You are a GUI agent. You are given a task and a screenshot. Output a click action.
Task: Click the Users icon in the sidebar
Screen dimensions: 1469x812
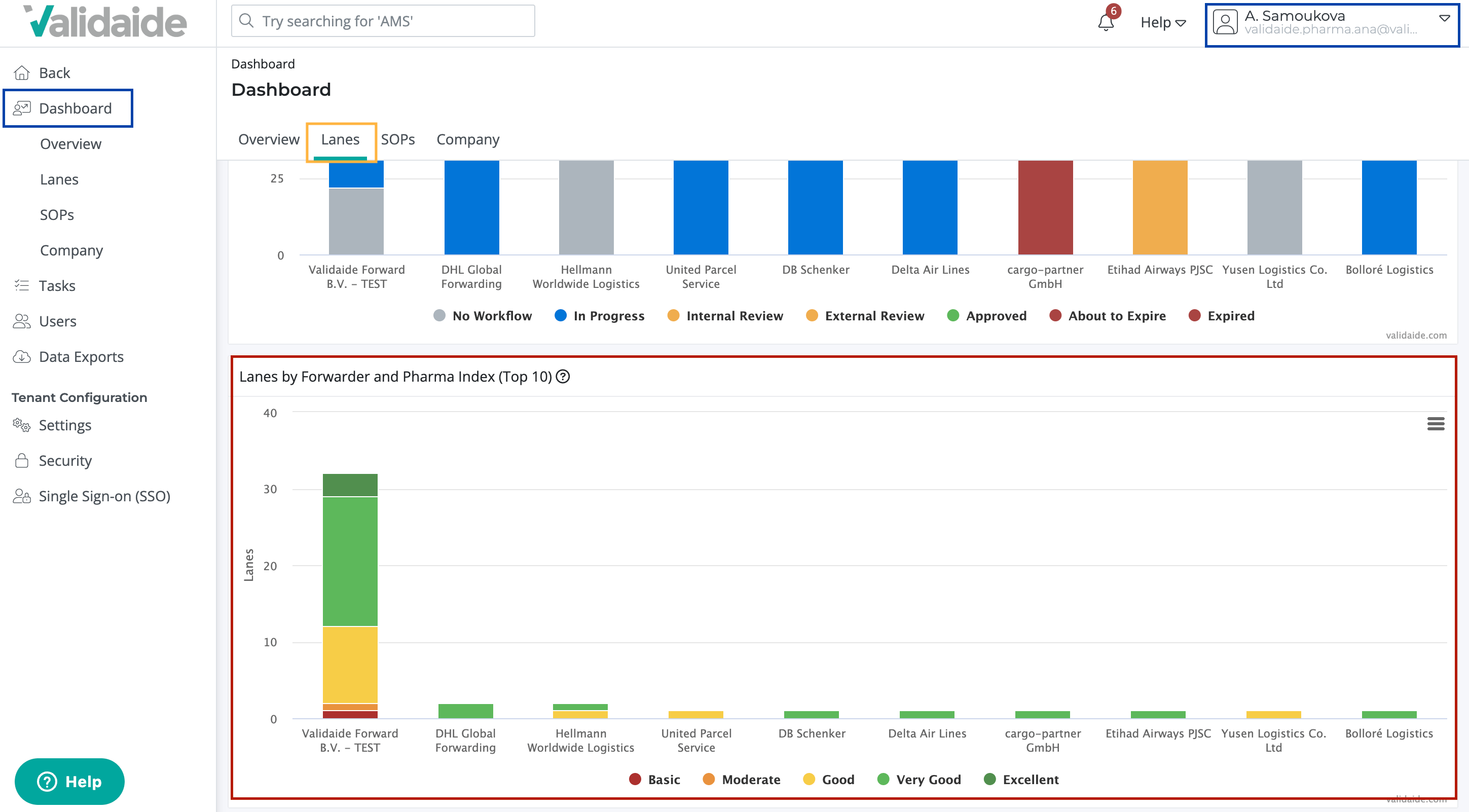pos(22,321)
